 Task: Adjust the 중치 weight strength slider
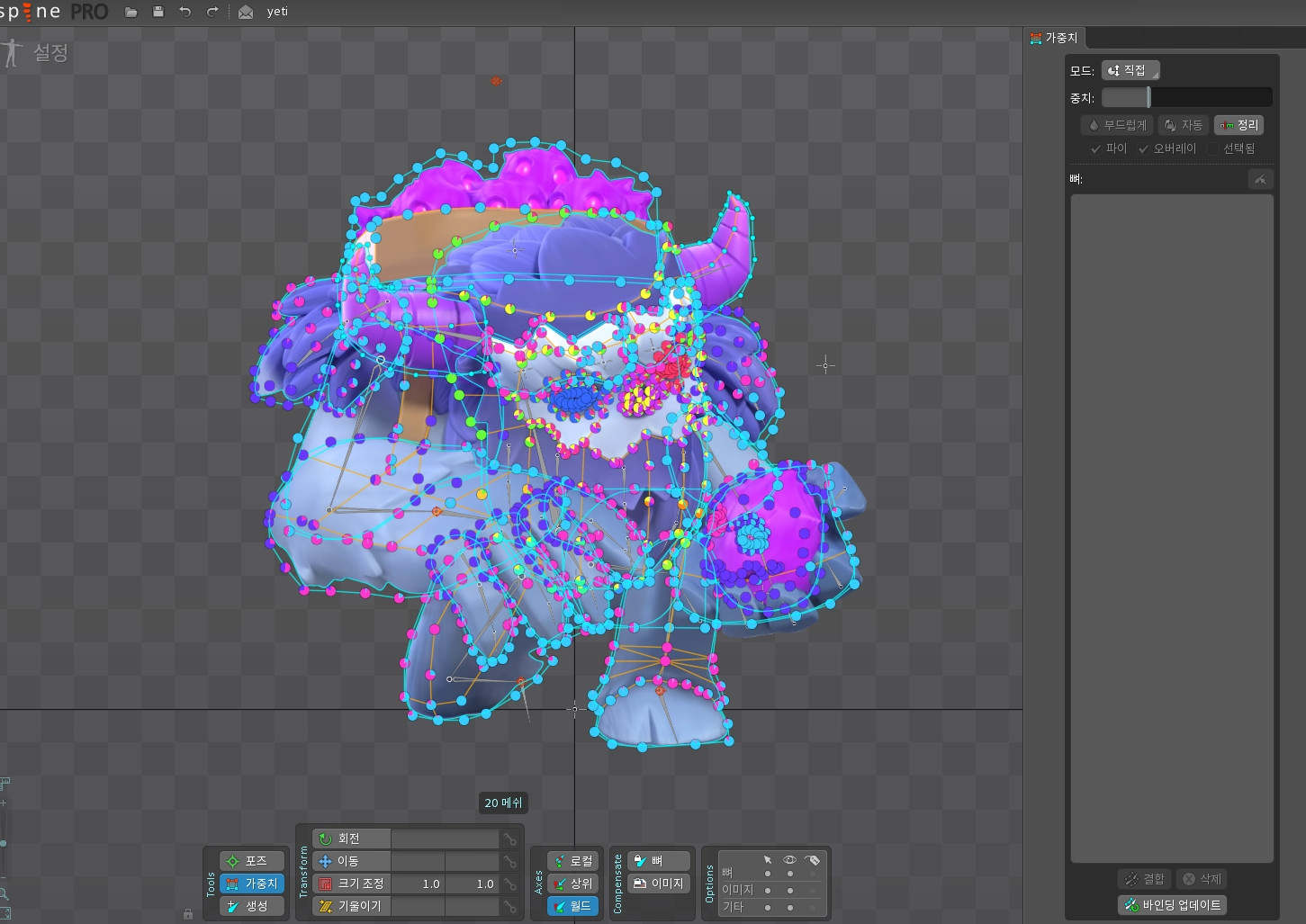click(1186, 97)
